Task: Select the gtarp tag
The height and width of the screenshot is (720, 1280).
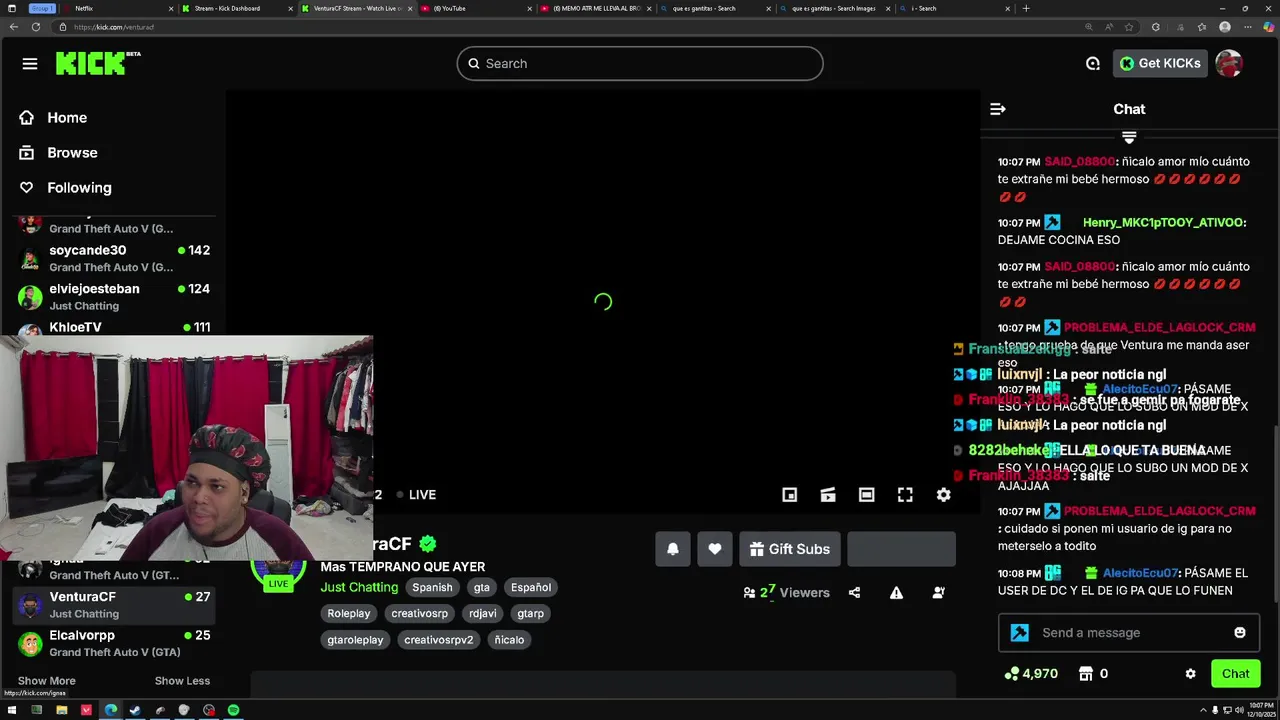Action: (530, 613)
